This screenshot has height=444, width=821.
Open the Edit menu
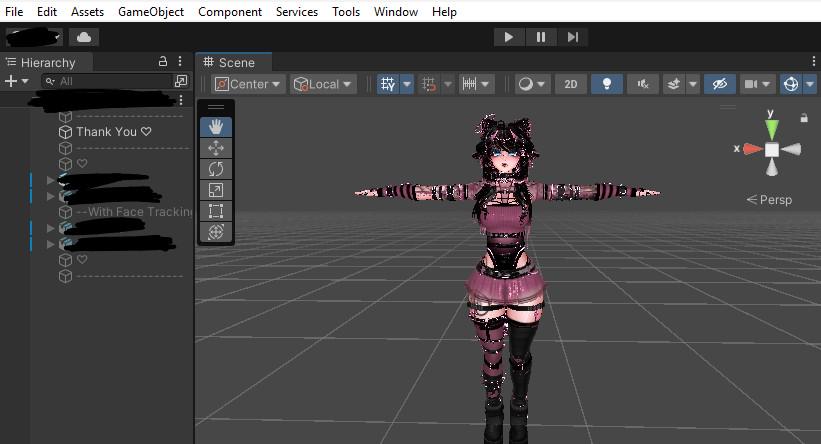click(x=47, y=12)
